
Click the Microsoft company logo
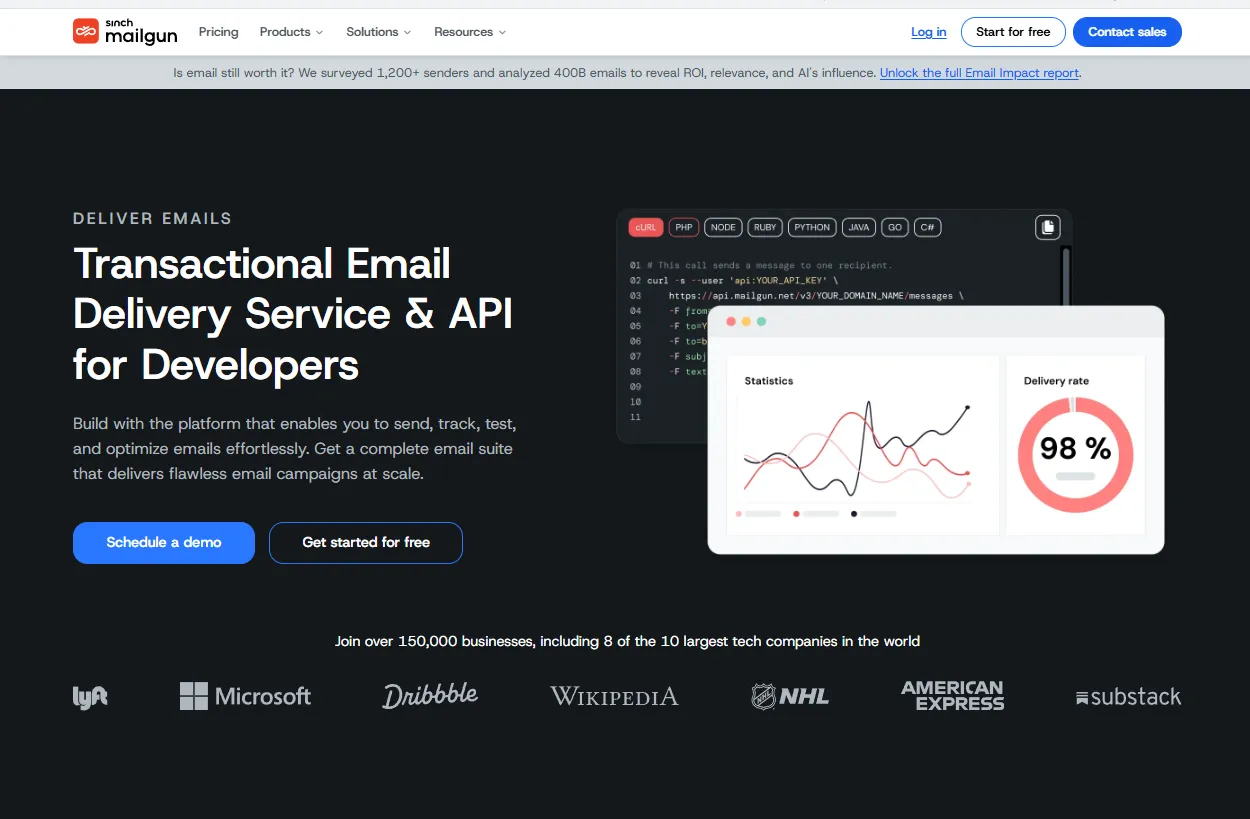click(246, 696)
